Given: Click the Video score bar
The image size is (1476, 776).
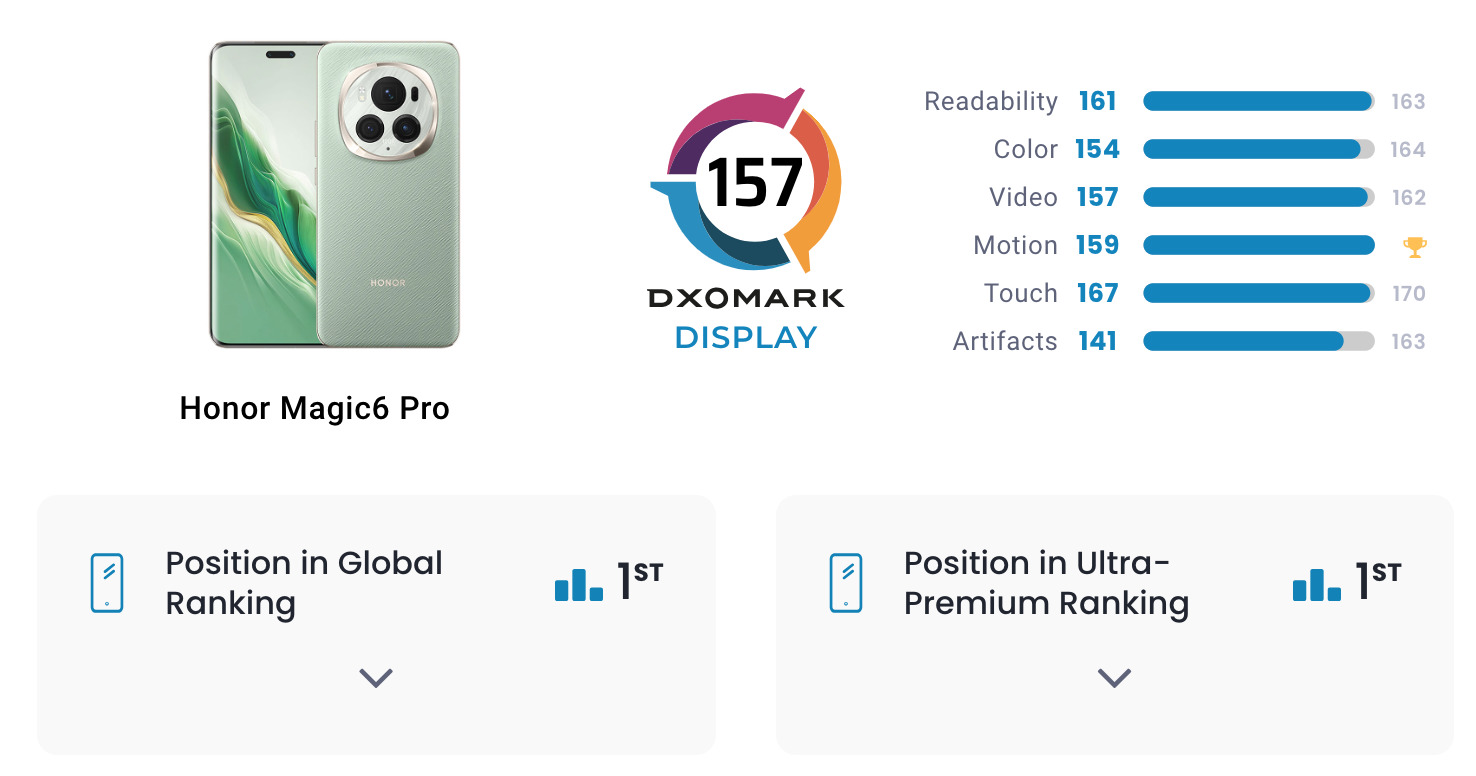Looking at the screenshot, I should click(x=1258, y=197).
